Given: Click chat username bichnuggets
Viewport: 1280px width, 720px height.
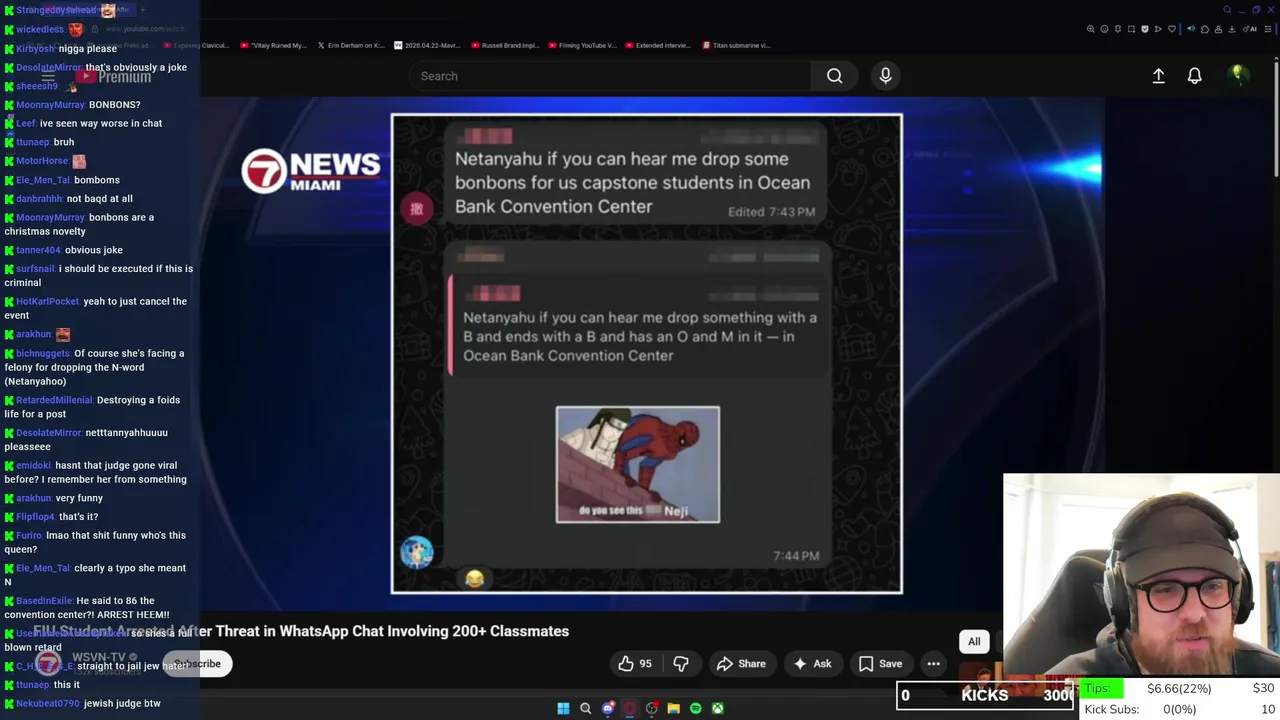Looking at the screenshot, I should click(43, 353).
